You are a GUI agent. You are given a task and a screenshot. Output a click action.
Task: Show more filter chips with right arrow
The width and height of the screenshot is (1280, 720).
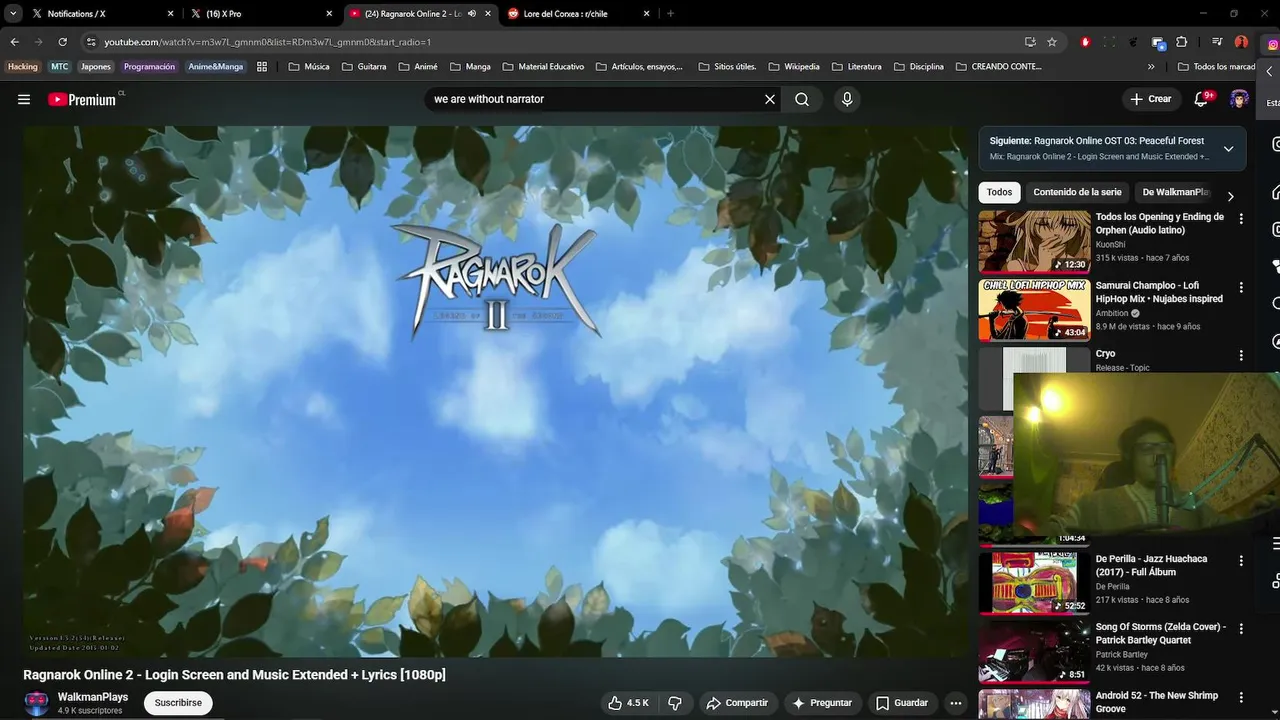[1230, 196]
